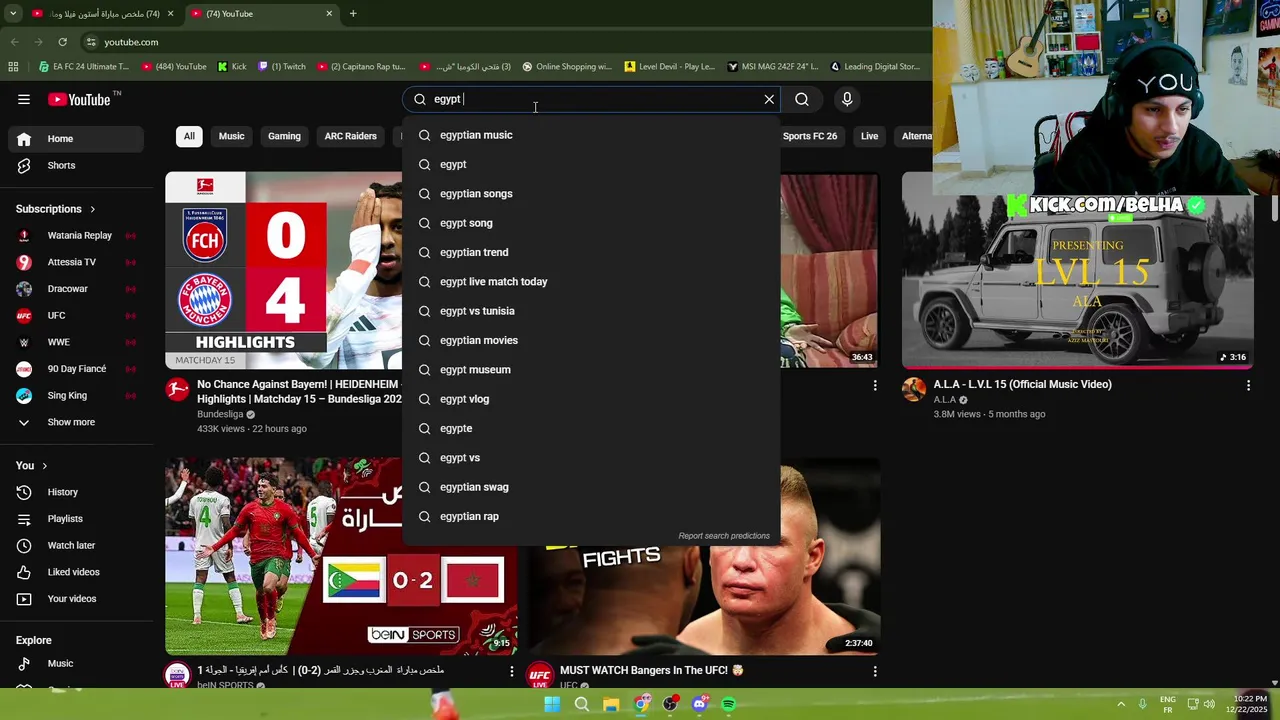The image size is (1280, 720).
Task: Open the browser Apps grid icon
Action: click(x=13, y=67)
